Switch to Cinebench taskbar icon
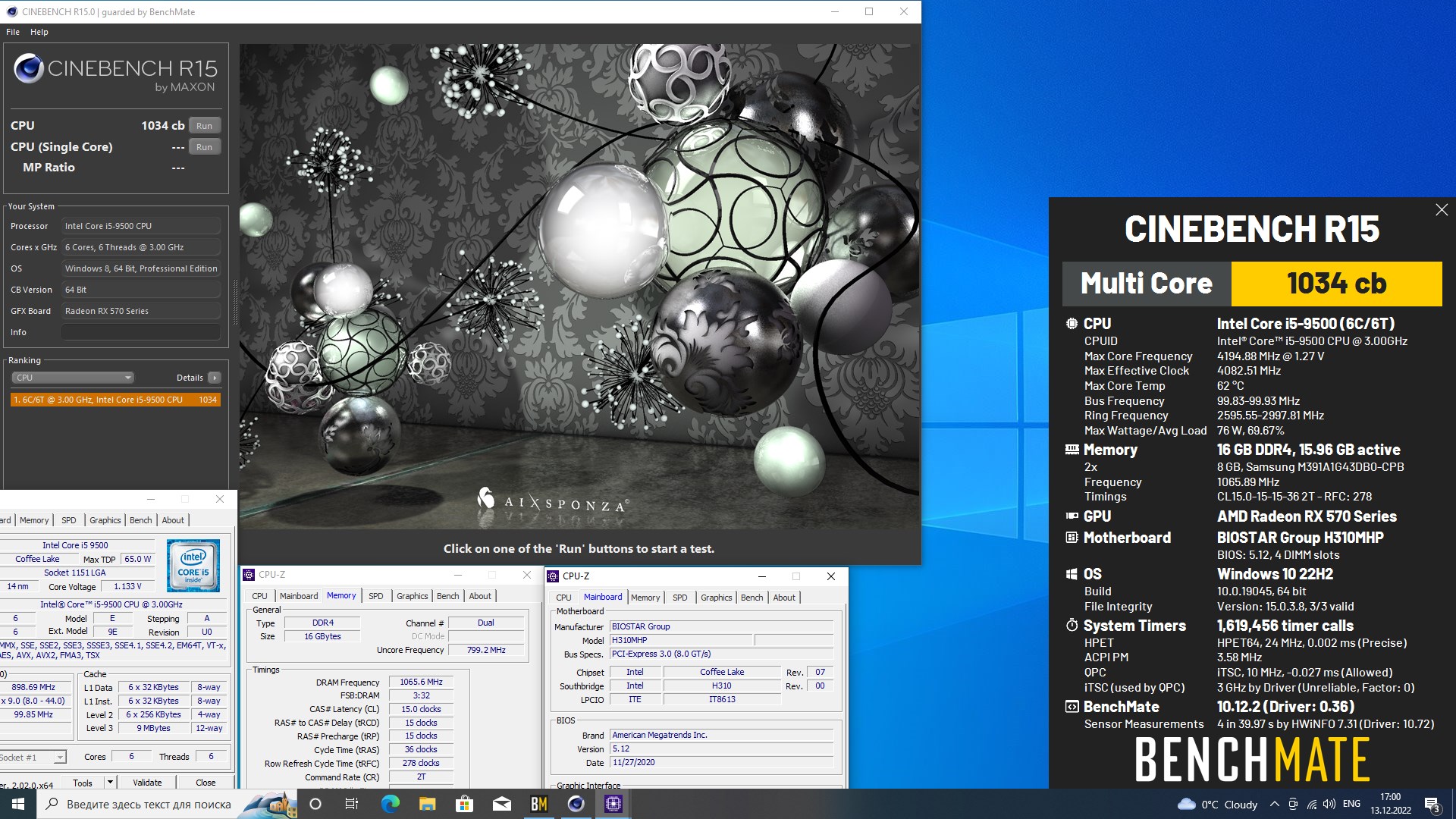Image resolution: width=1456 pixels, height=819 pixels. click(x=576, y=804)
